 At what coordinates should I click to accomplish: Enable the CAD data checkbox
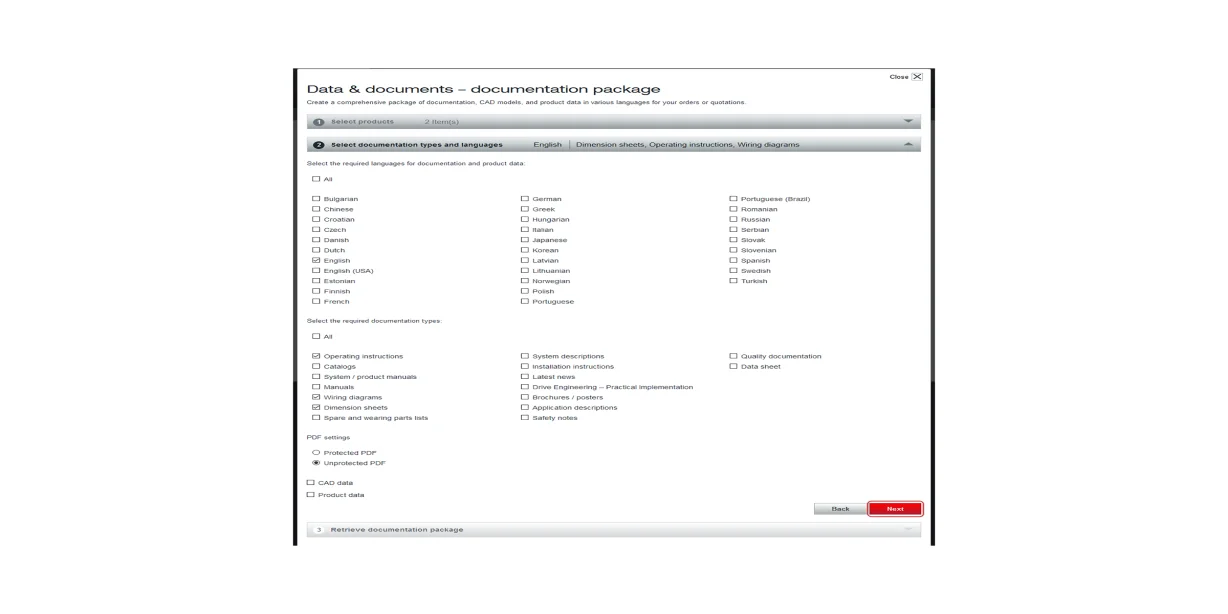(x=310, y=482)
